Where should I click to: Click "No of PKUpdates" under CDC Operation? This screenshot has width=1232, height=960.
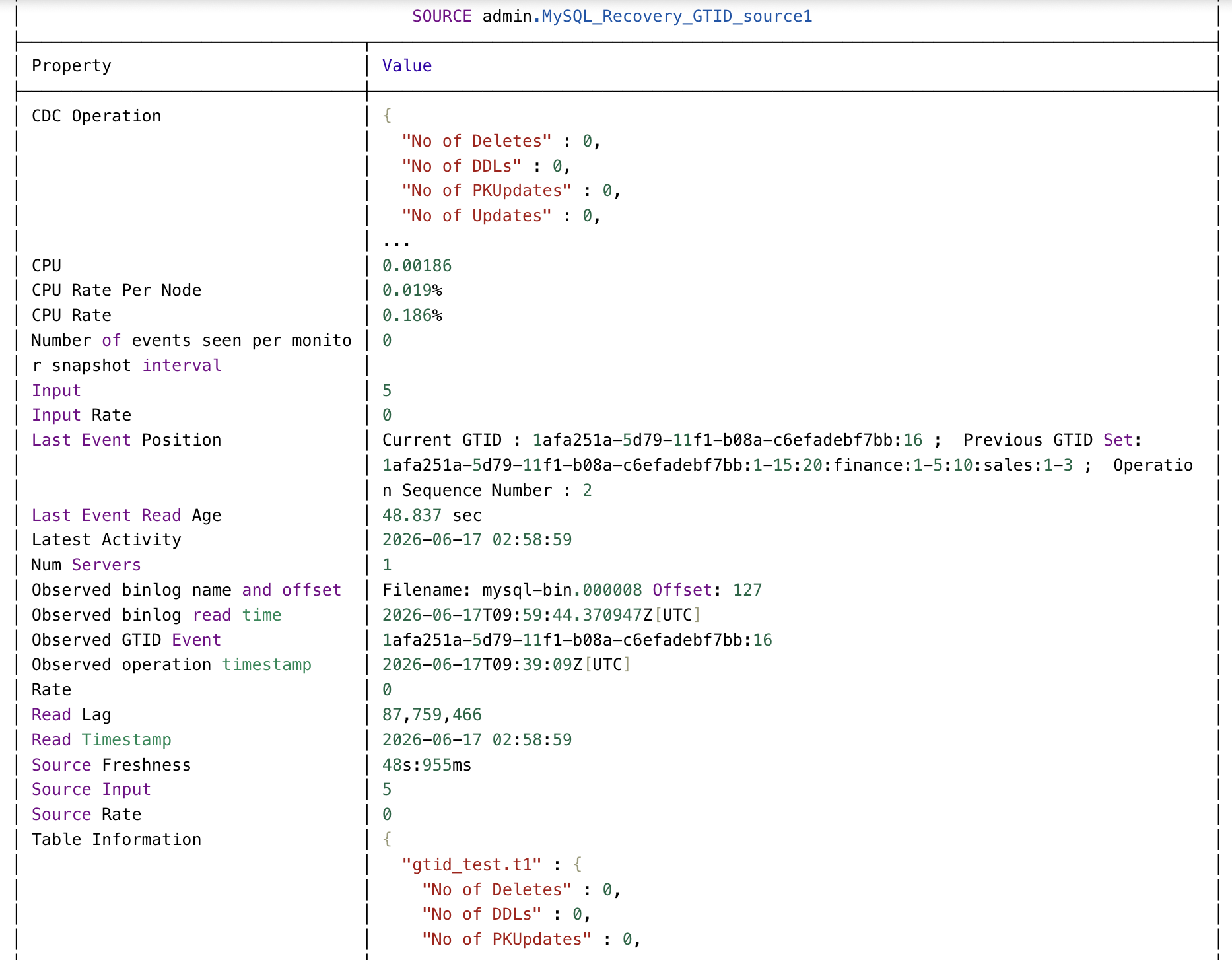pyautogui.click(x=487, y=191)
